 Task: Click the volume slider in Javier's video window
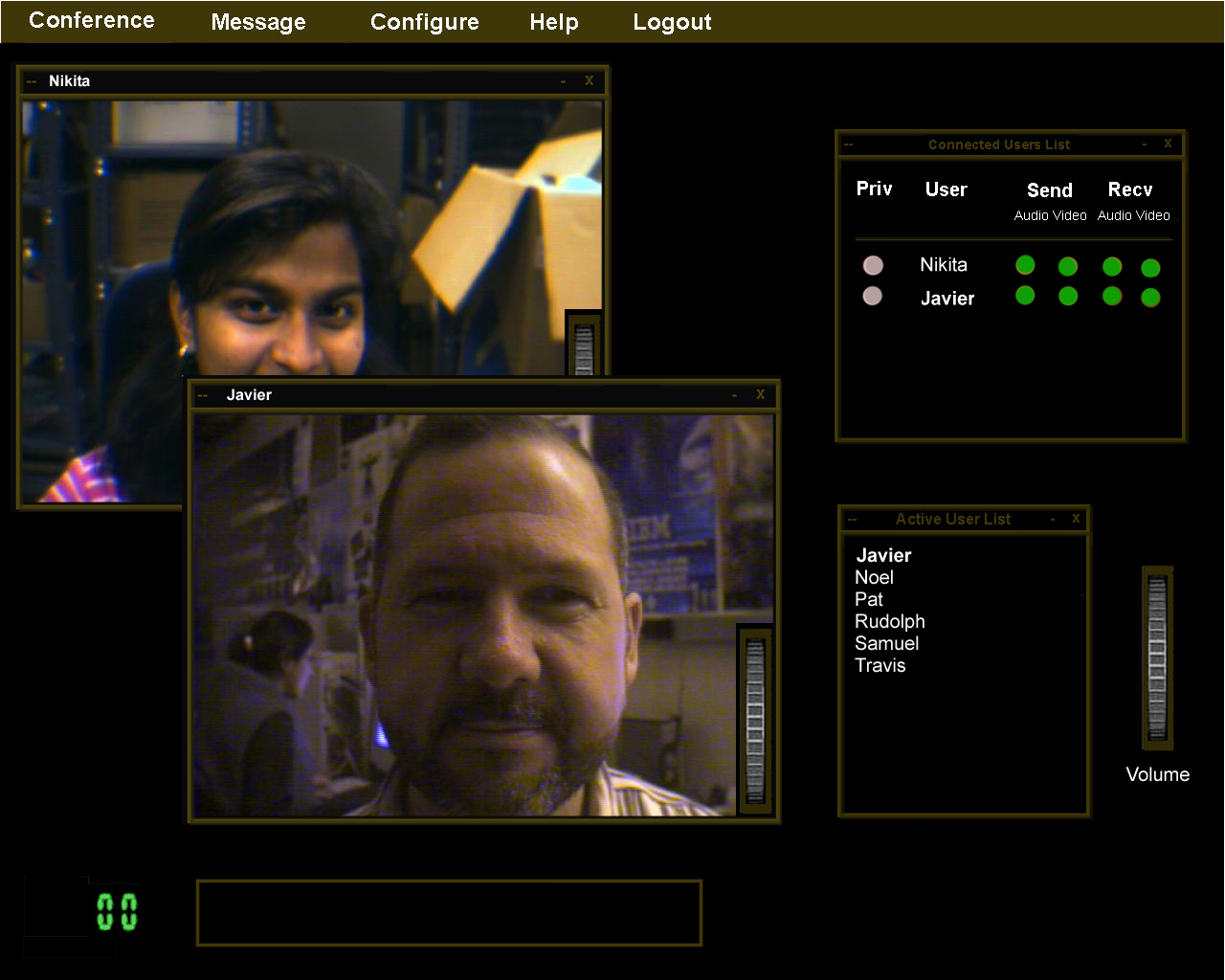tap(755, 720)
